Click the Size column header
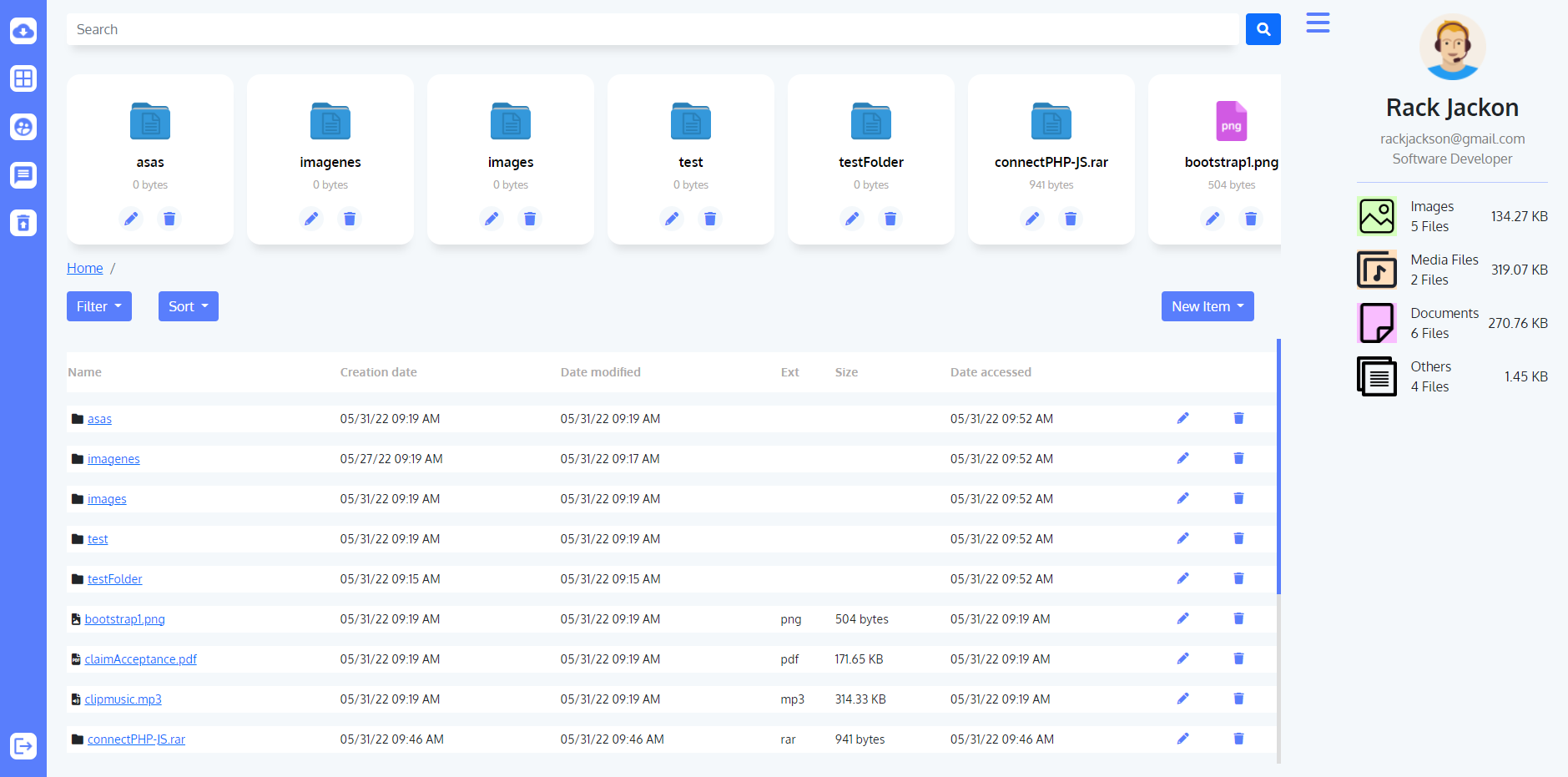 (846, 372)
